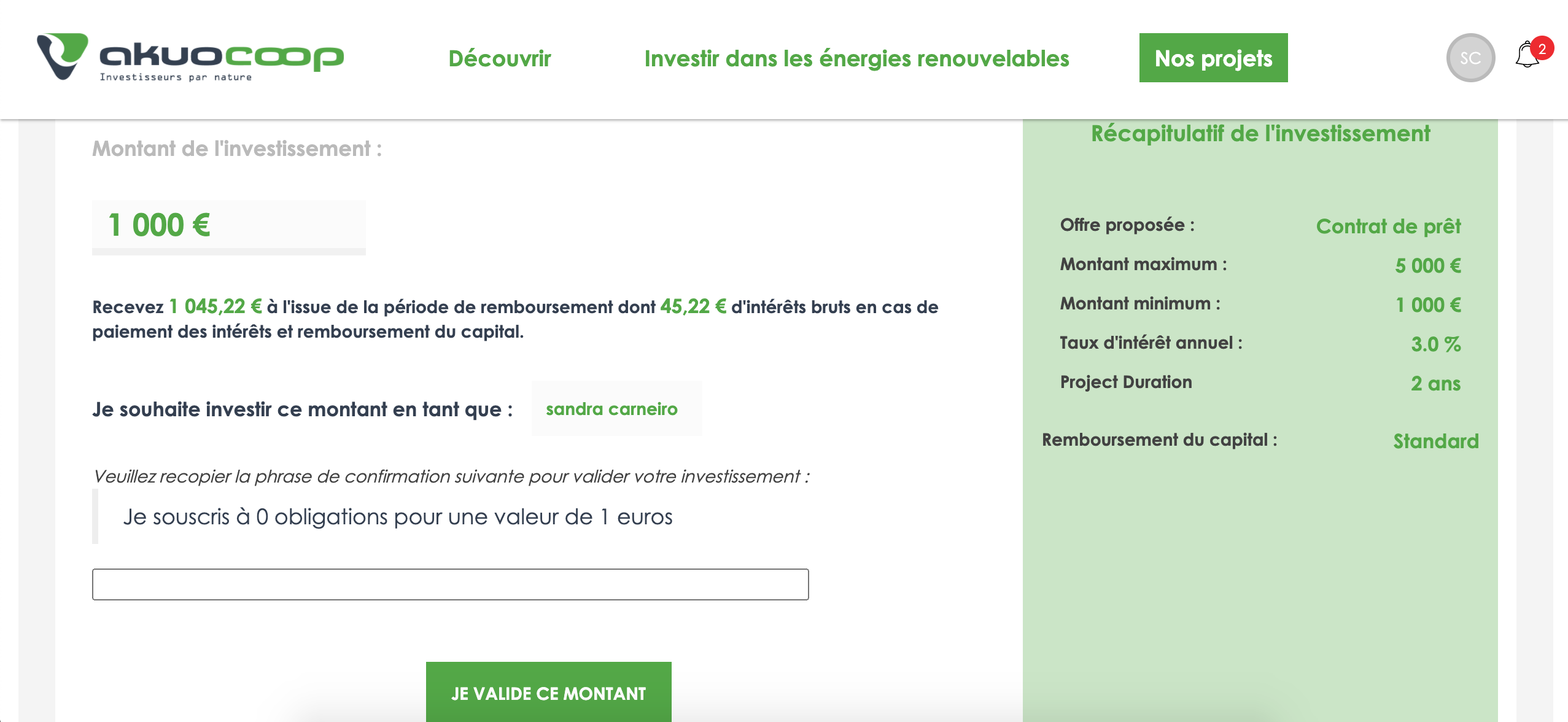Click the 1 045,22 € total repayment amount
Screen dimensions: 1568x722
215,306
